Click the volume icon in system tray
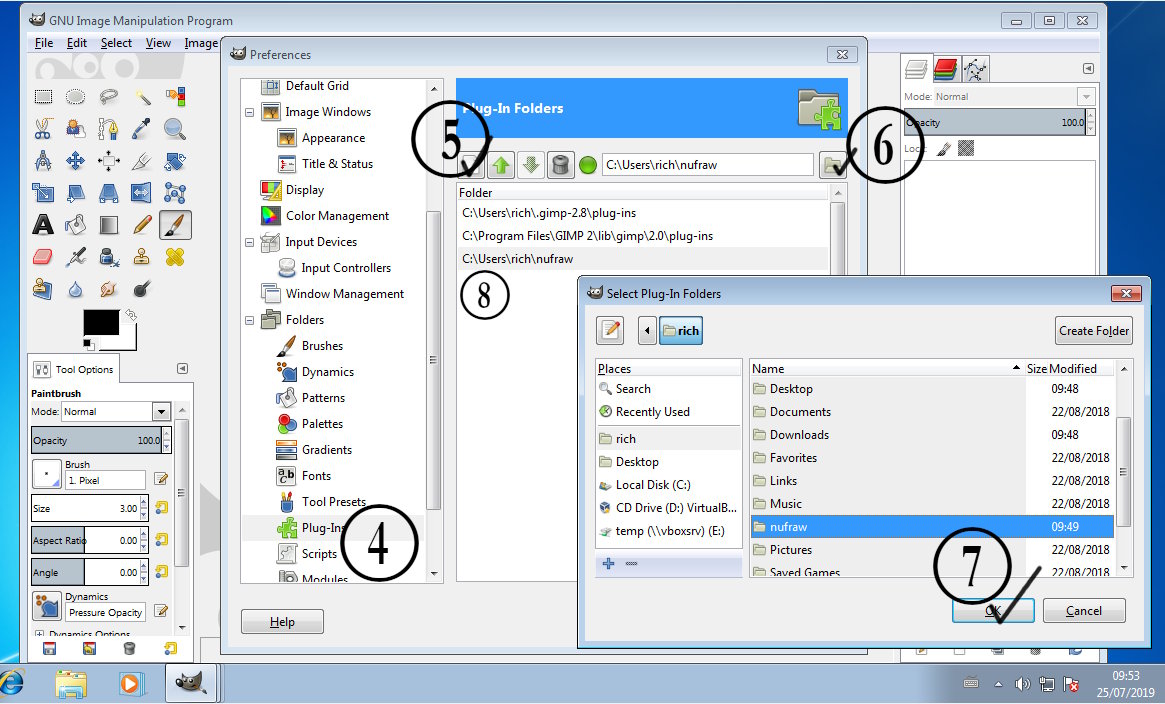 click(1022, 684)
